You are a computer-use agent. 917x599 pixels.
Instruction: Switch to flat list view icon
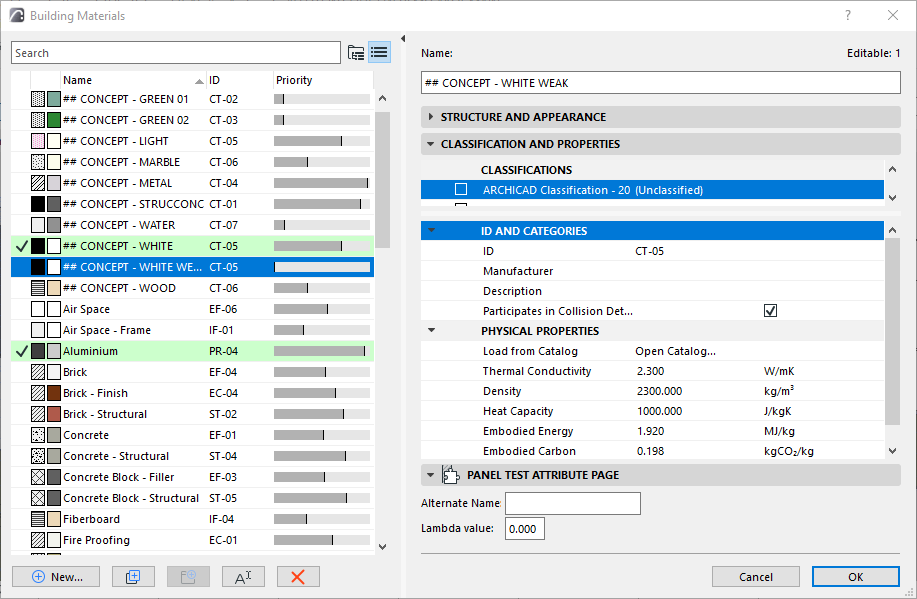[x=379, y=53]
